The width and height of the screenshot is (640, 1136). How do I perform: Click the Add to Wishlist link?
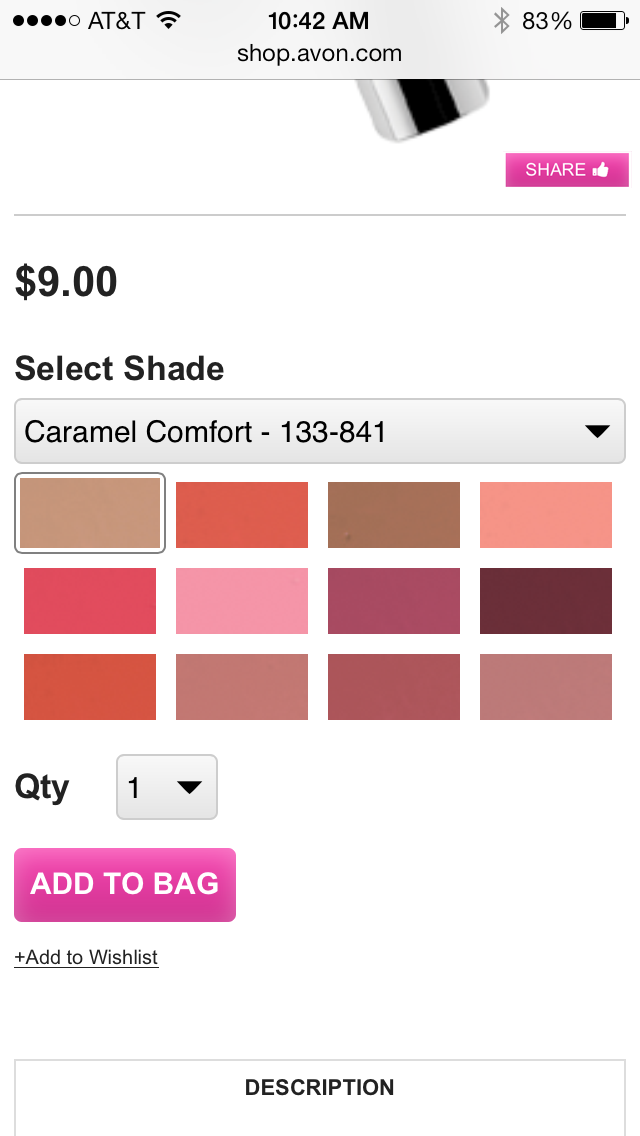click(x=86, y=957)
